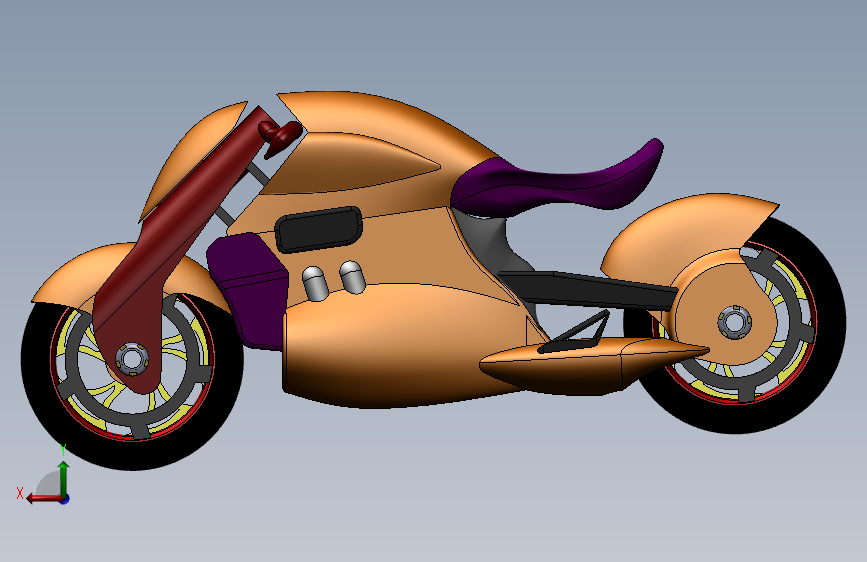
Task: Click the blue Z axis dot on the triad
Action: click(65, 500)
